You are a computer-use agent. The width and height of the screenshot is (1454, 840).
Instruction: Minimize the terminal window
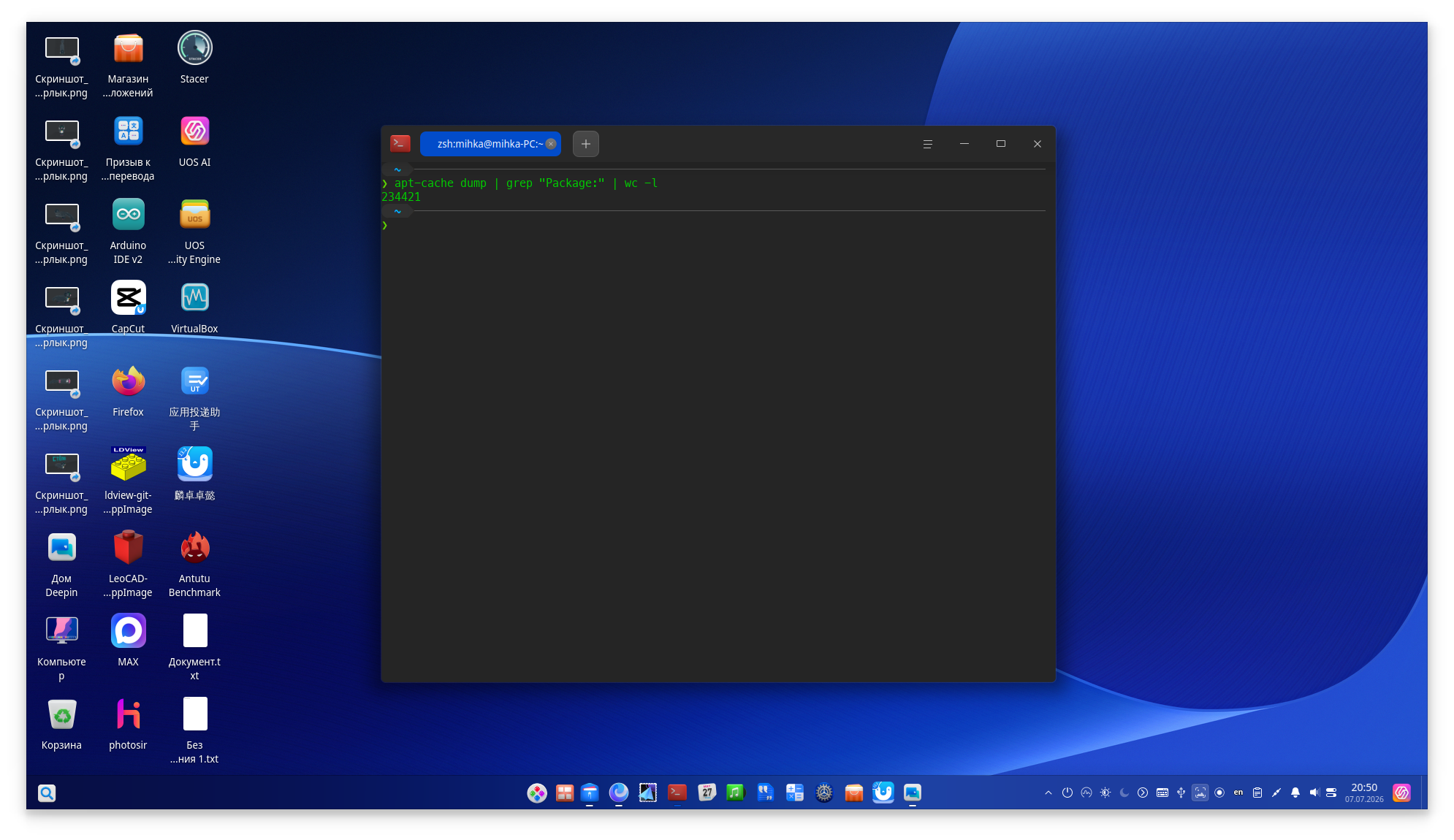pyautogui.click(x=964, y=144)
